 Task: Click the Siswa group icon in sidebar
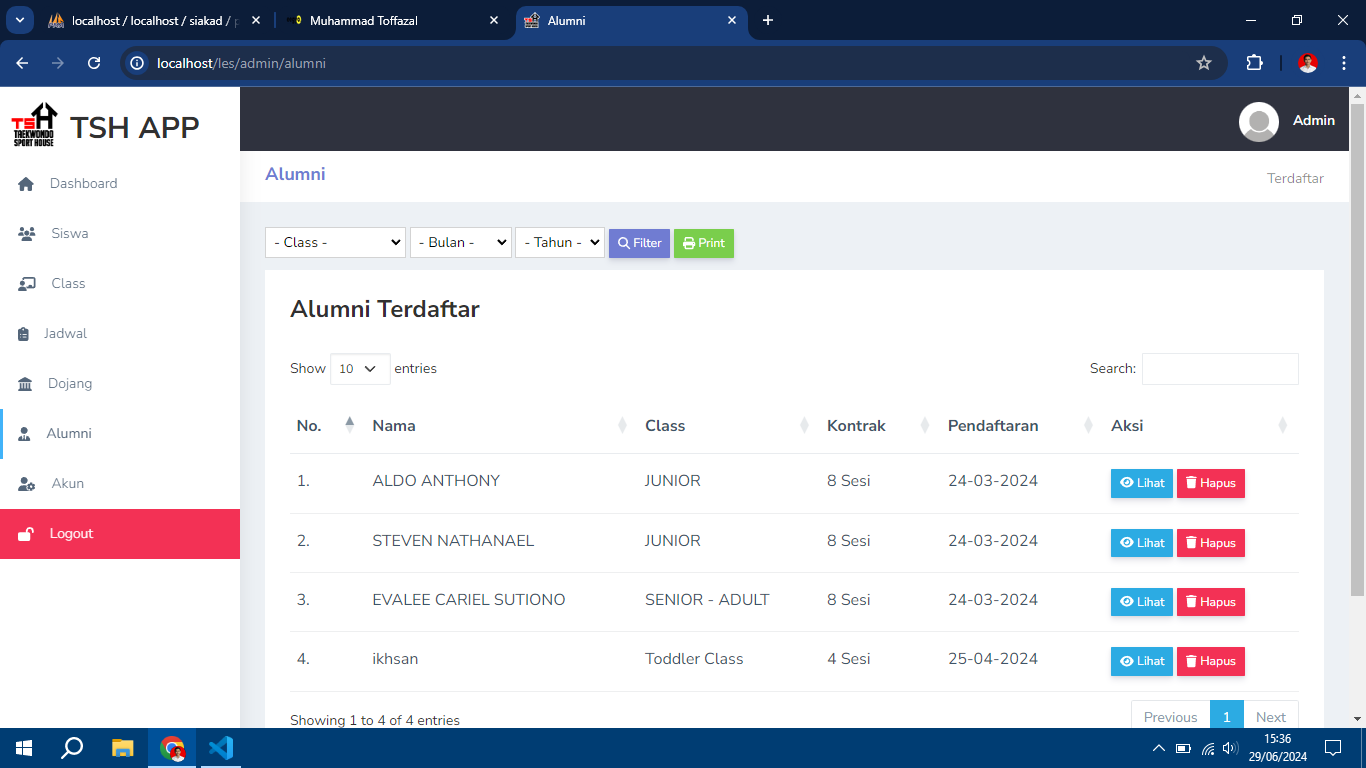tap(27, 234)
